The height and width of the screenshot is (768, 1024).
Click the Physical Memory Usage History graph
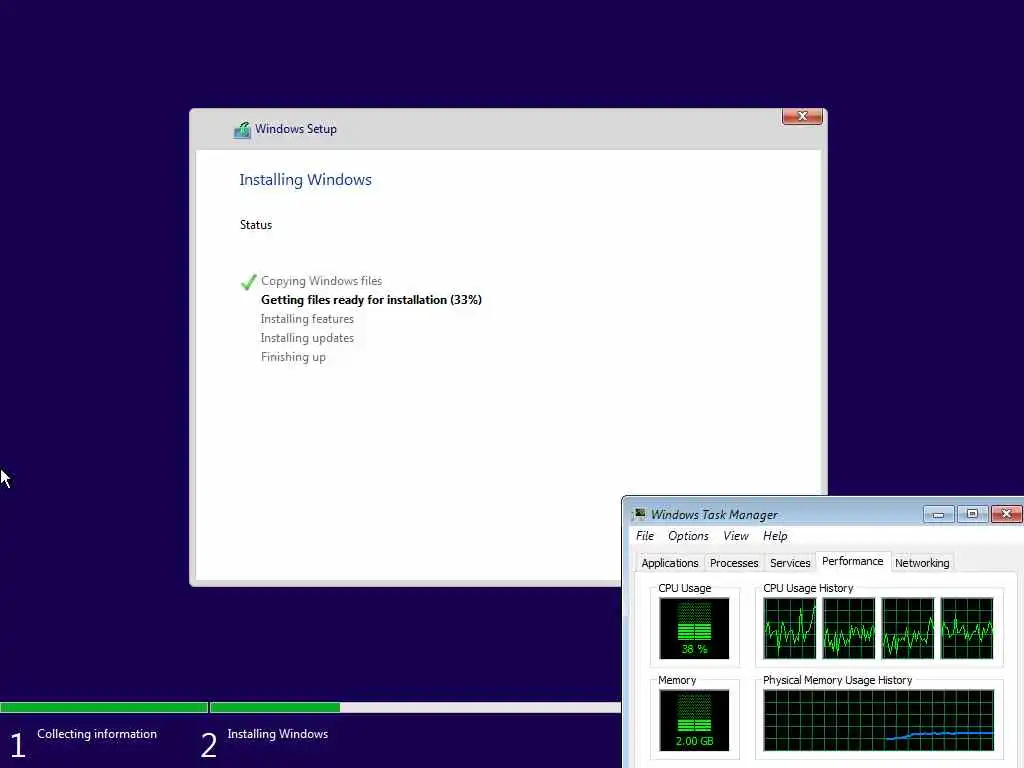(878, 720)
